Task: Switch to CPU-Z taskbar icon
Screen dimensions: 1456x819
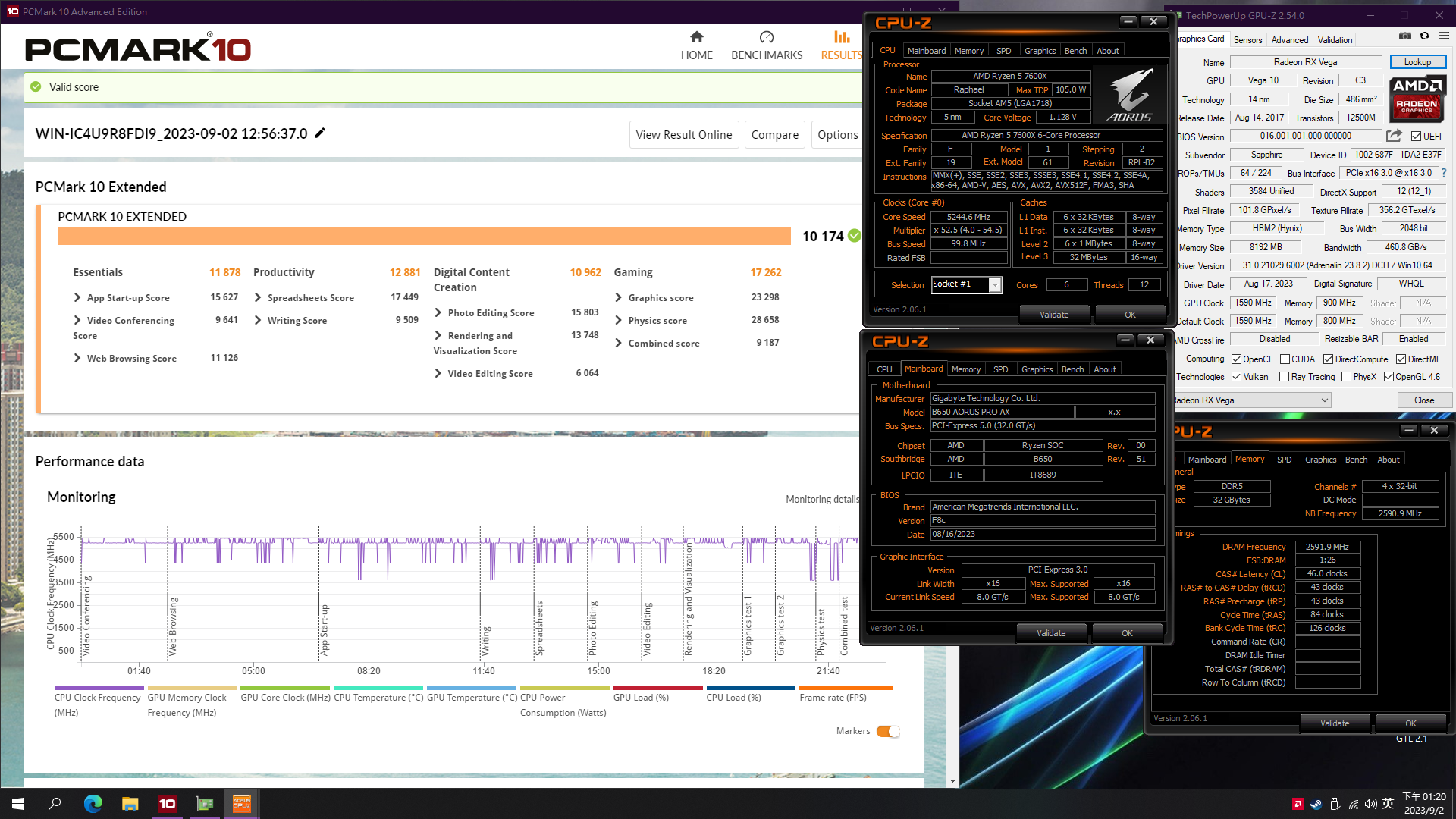Action: [x=241, y=804]
